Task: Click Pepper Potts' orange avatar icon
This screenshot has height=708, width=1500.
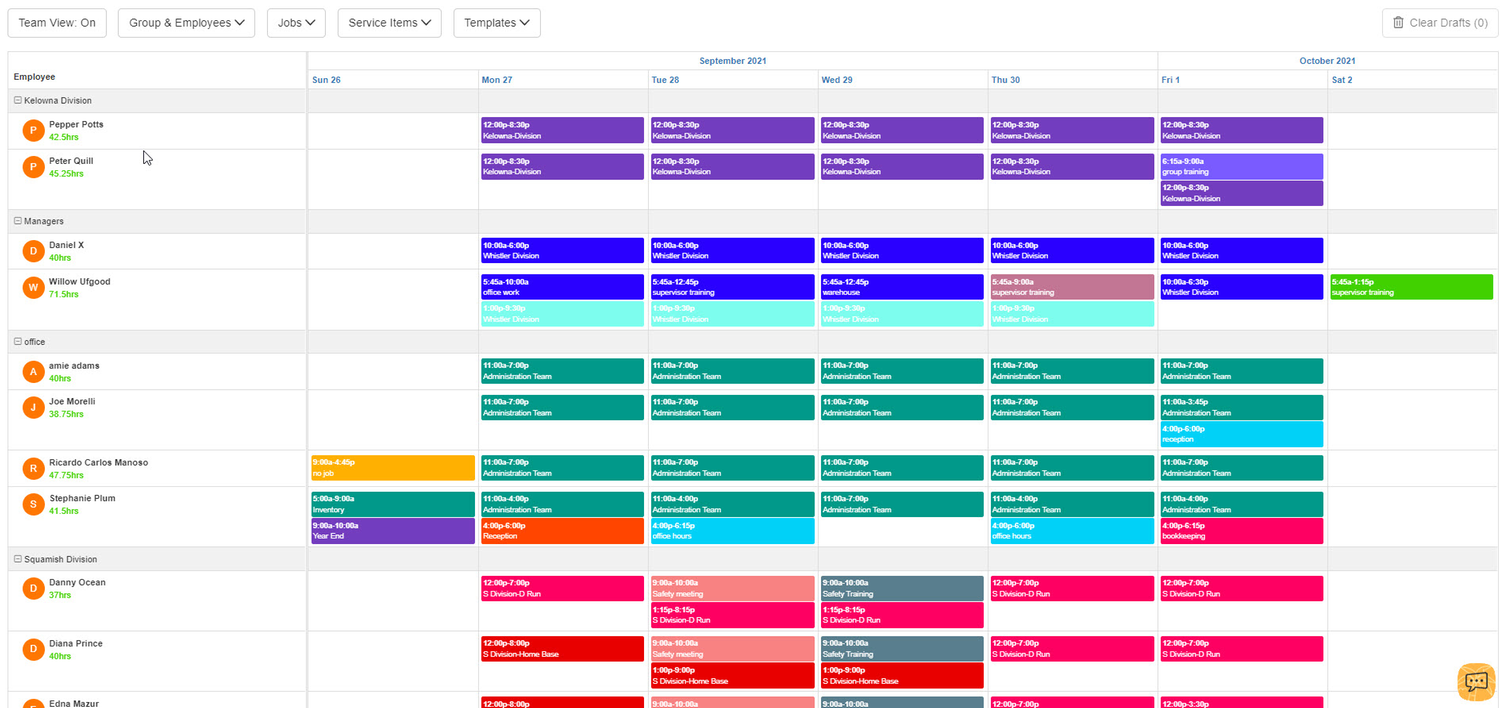Action: [x=34, y=131]
